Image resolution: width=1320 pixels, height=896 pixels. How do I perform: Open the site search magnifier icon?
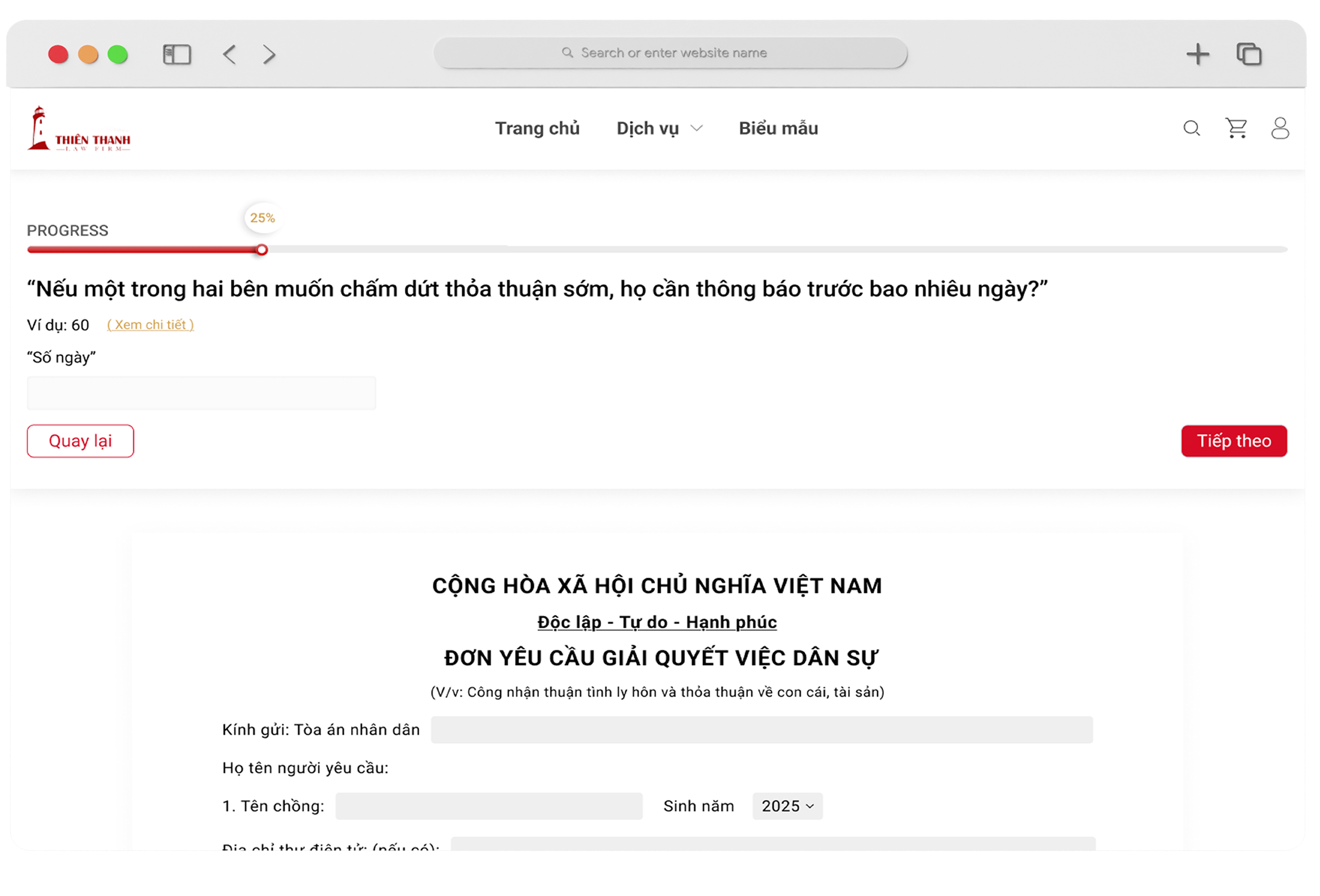click(1191, 128)
